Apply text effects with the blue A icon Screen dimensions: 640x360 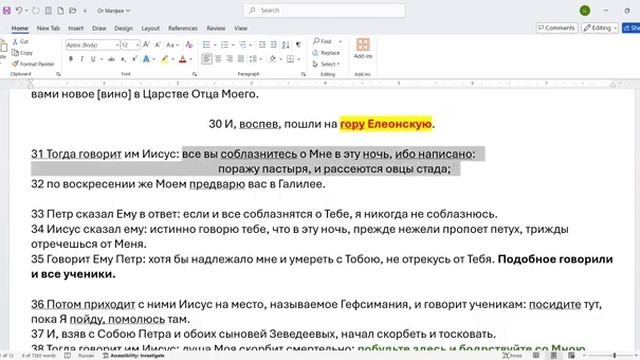coord(146,59)
